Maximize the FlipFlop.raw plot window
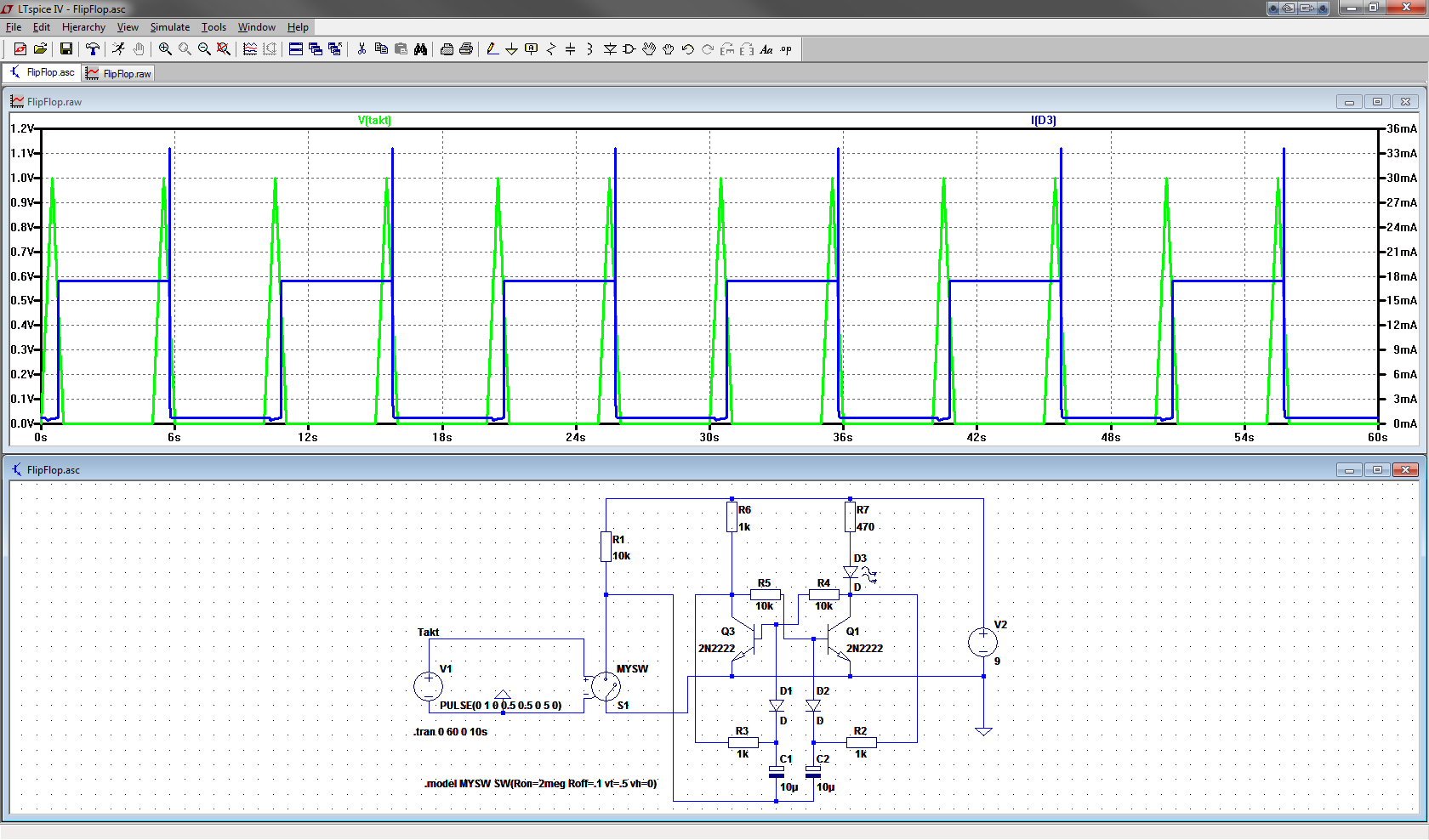The height and width of the screenshot is (840, 1429). pyautogui.click(x=1377, y=102)
